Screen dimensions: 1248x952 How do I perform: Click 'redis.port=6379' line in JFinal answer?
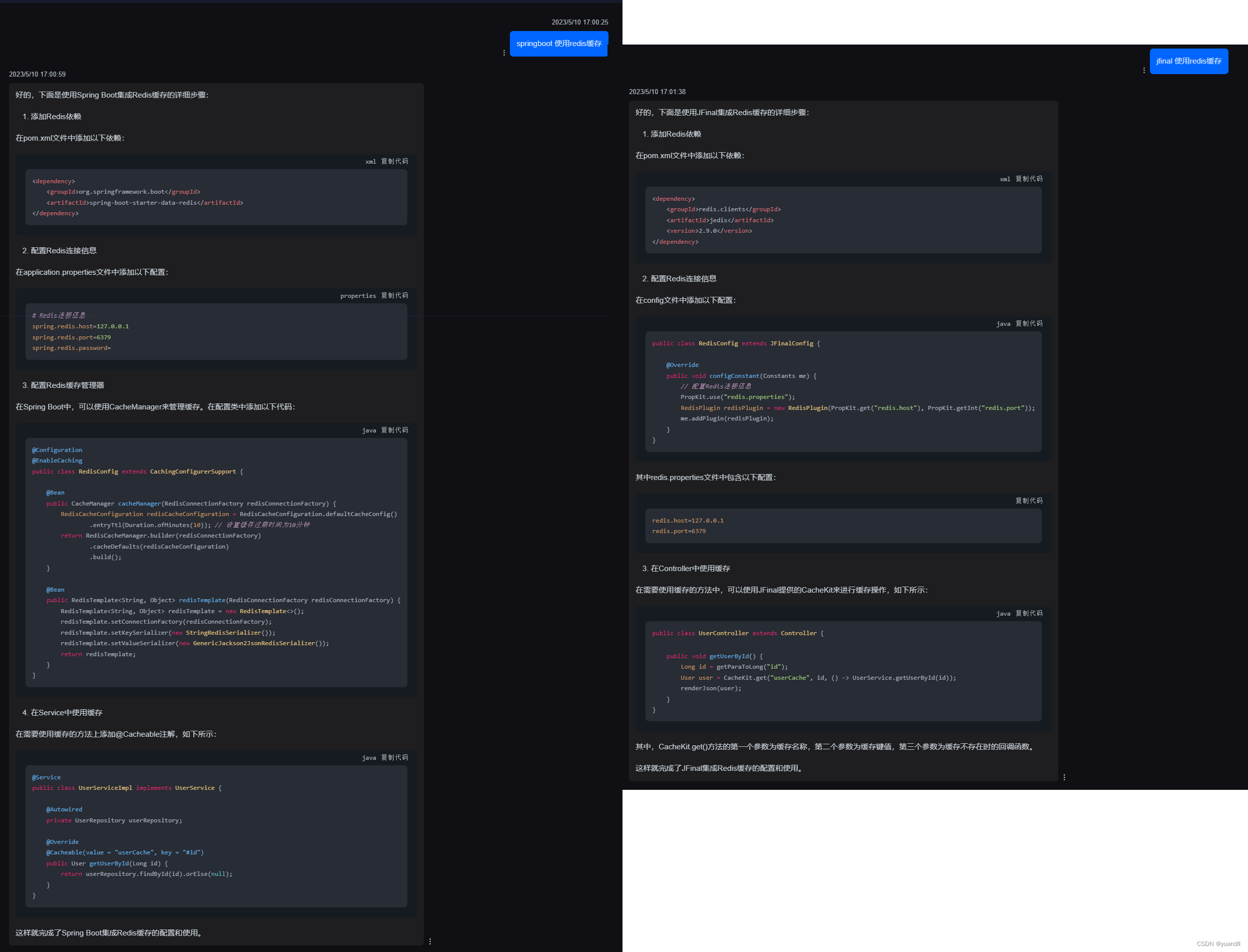click(679, 532)
